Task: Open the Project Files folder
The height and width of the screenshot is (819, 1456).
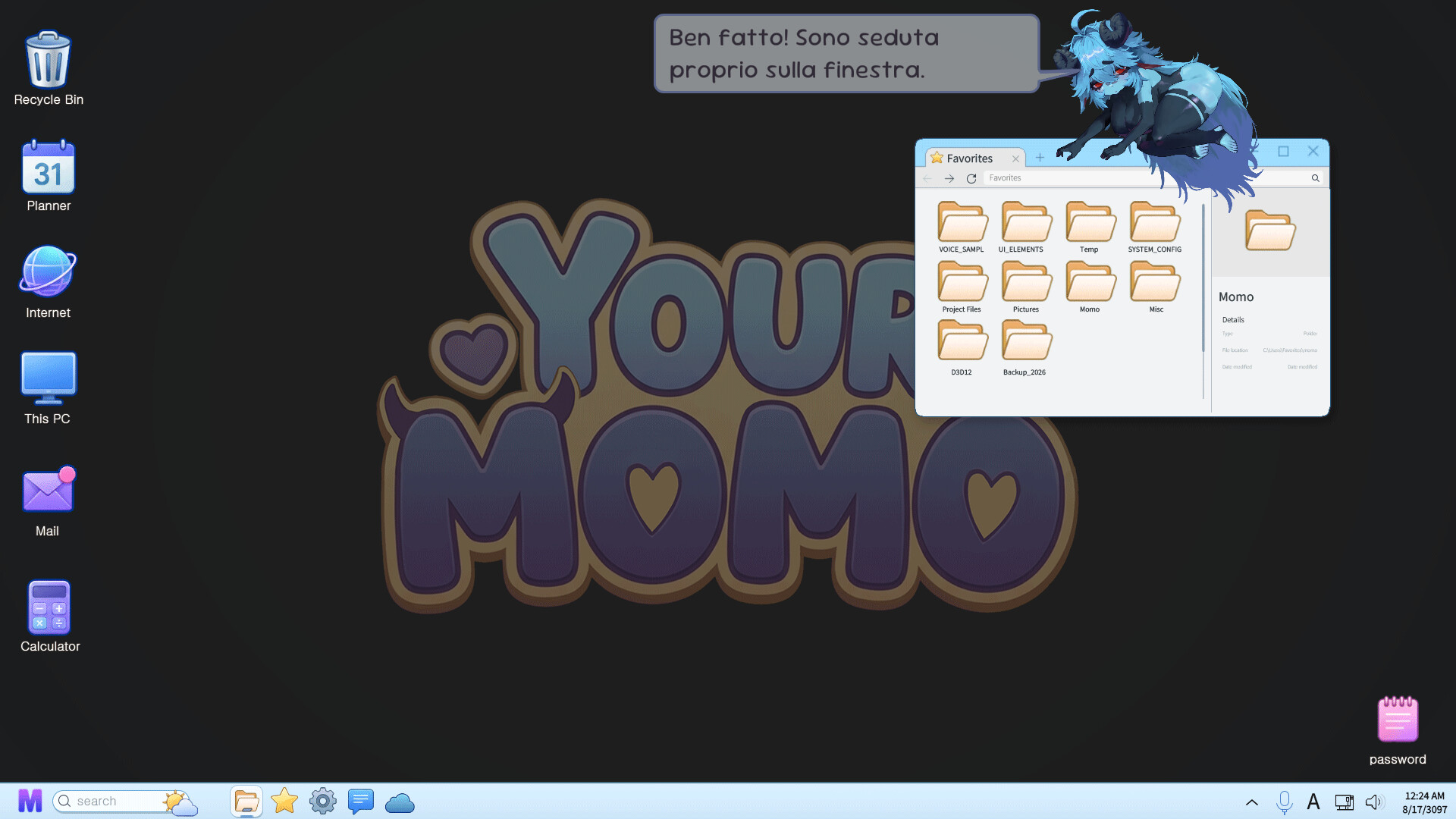Action: [962, 287]
